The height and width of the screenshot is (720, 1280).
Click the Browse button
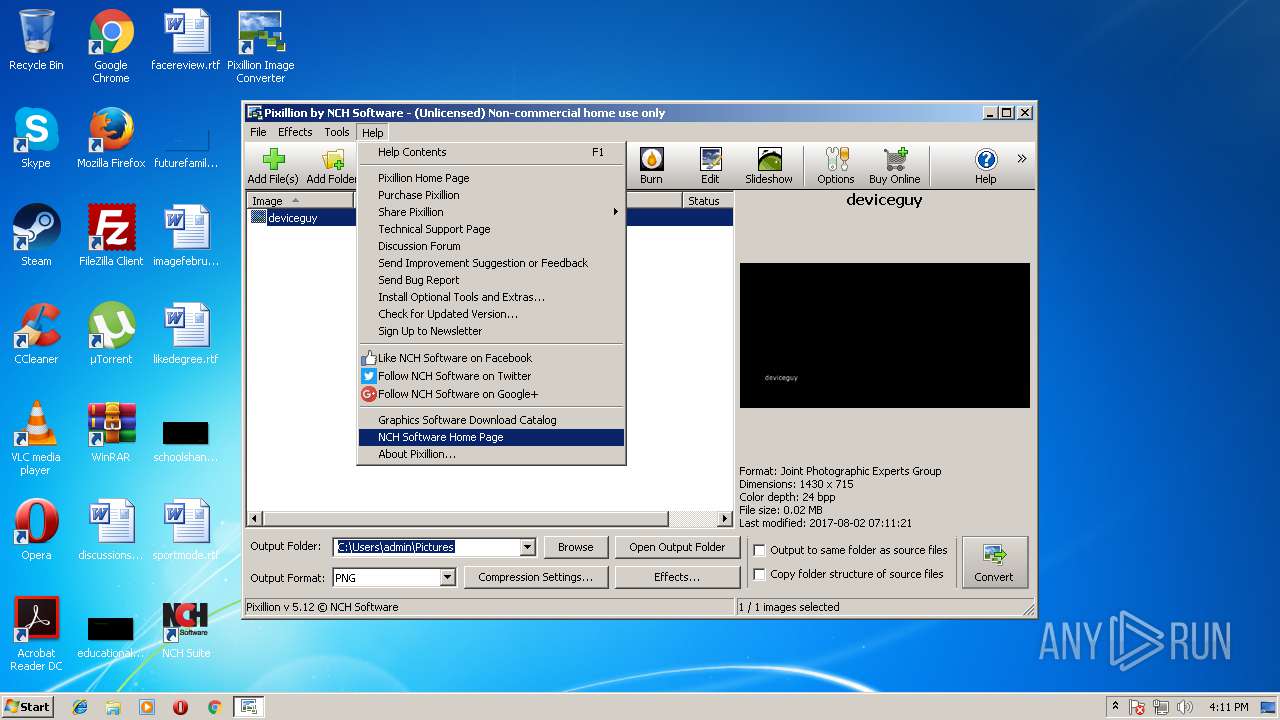(x=575, y=547)
